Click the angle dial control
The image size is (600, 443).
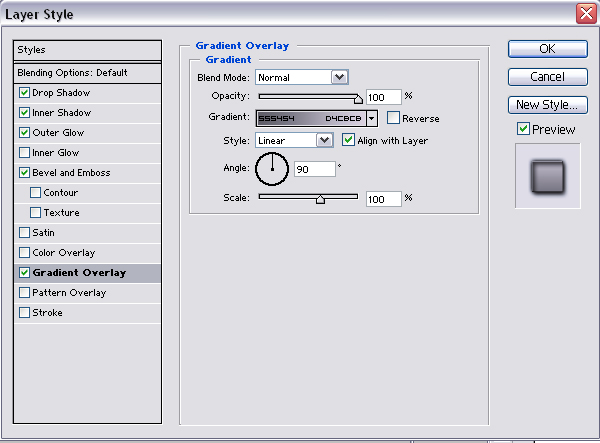click(271, 169)
